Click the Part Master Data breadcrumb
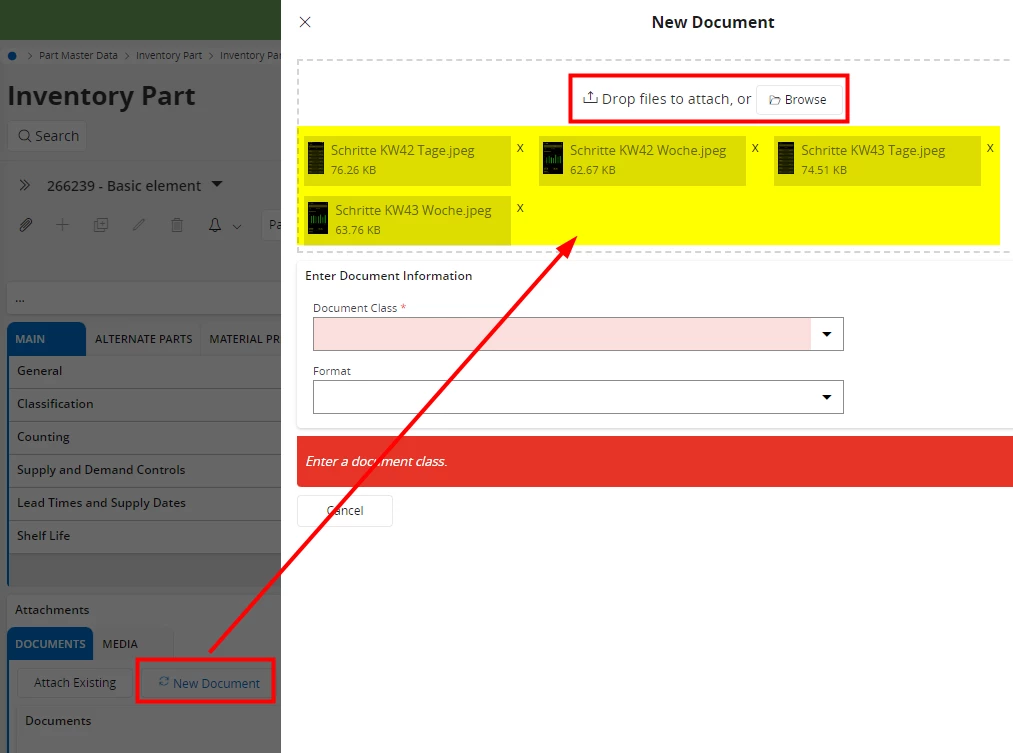 coord(78,56)
